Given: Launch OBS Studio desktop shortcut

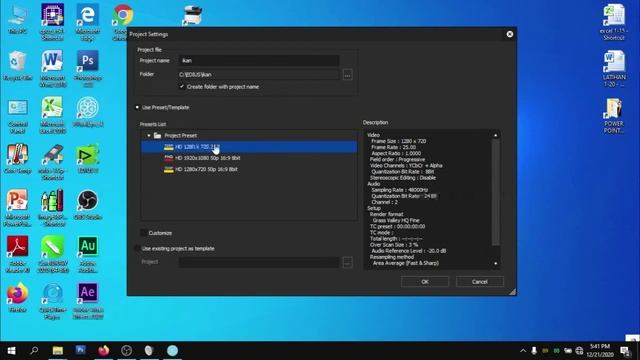Looking at the screenshot, I should point(88,205).
